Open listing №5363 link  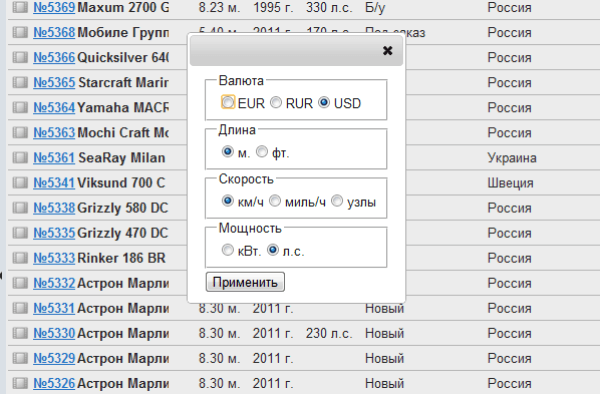coord(54,132)
